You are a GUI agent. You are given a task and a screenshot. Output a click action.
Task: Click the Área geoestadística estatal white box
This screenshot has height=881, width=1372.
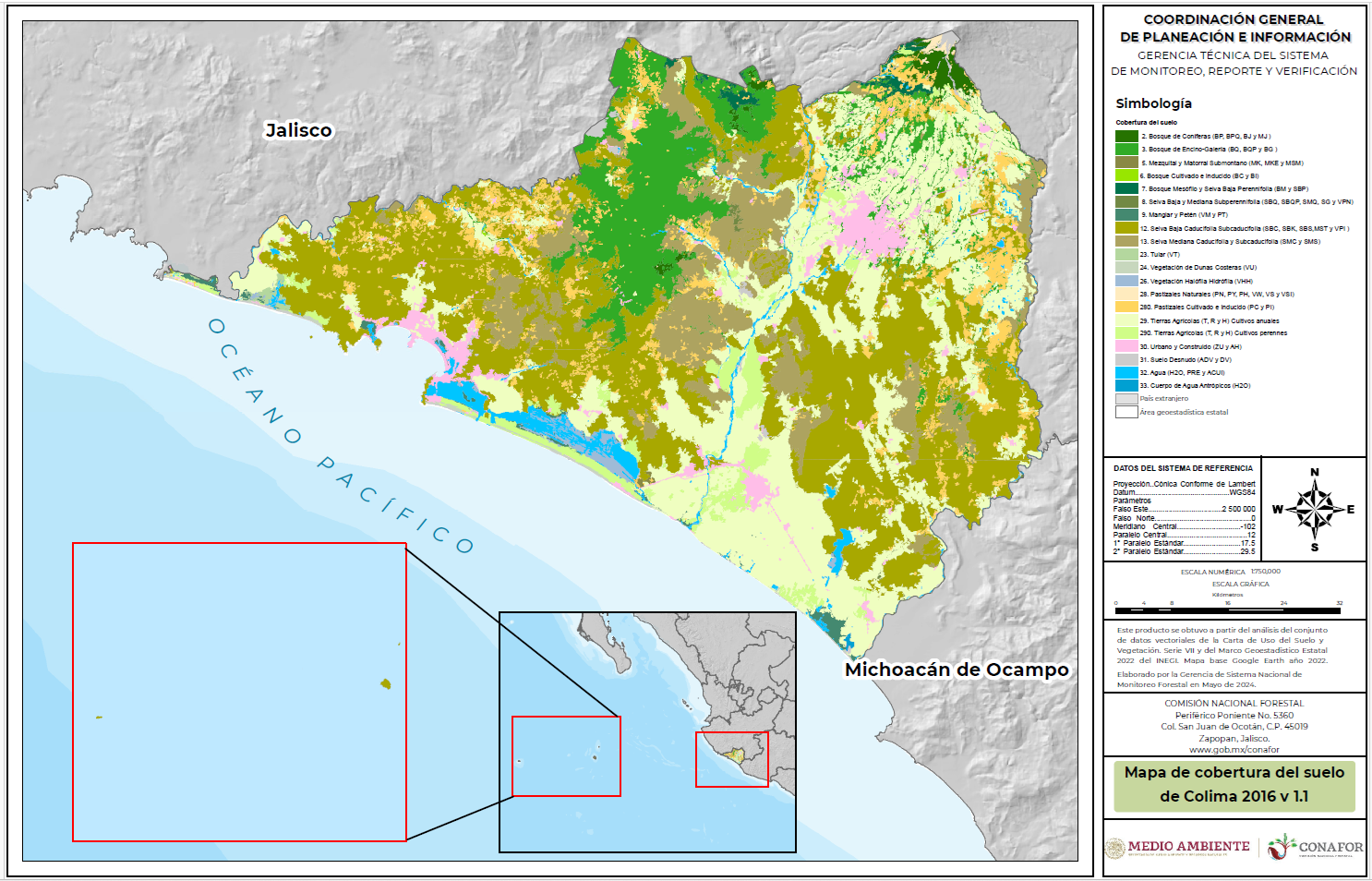pyautogui.click(x=1126, y=412)
